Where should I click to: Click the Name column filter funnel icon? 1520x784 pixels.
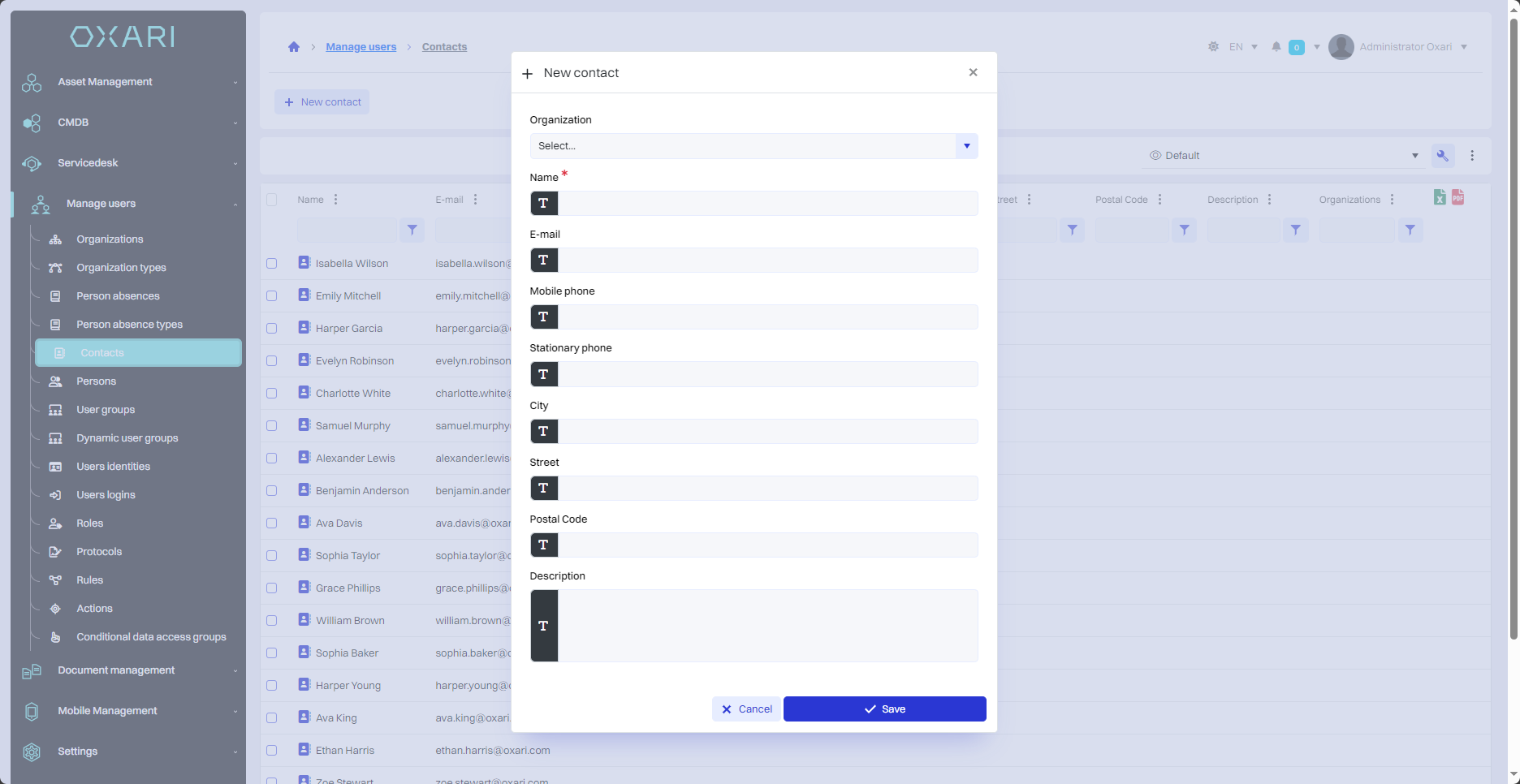(x=412, y=230)
